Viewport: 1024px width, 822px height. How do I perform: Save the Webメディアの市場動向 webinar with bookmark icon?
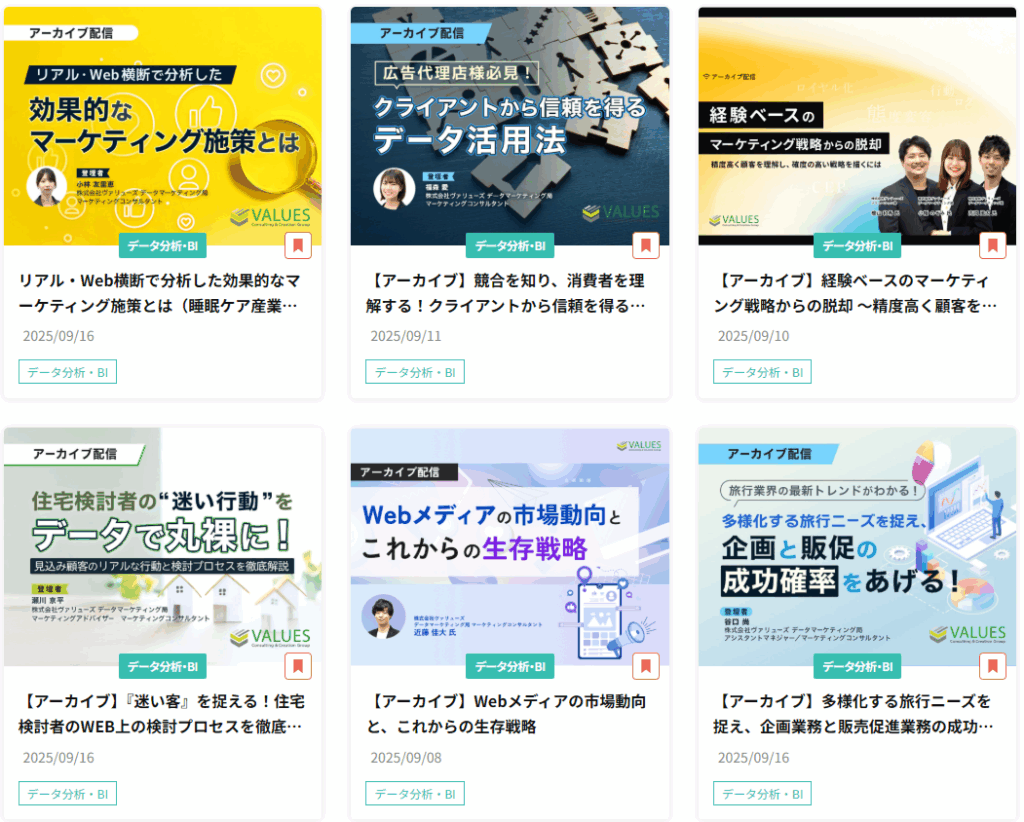click(x=645, y=666)
